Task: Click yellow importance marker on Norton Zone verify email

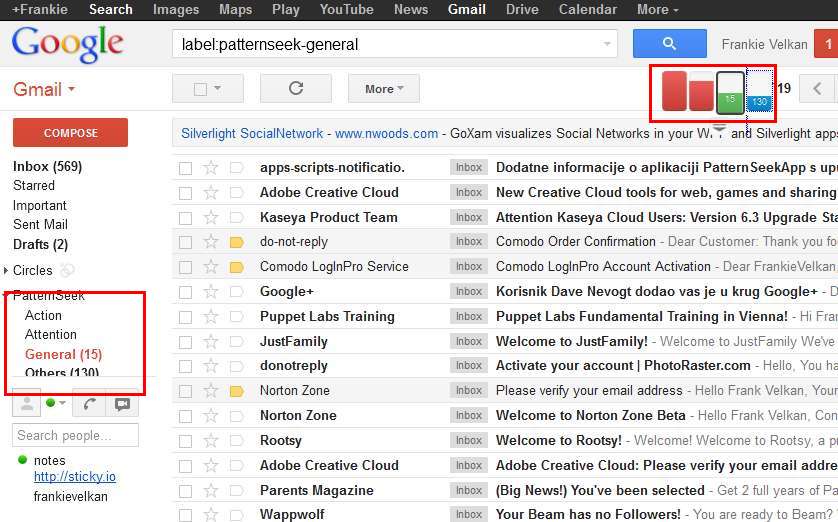Action: (x=237, y=392)
